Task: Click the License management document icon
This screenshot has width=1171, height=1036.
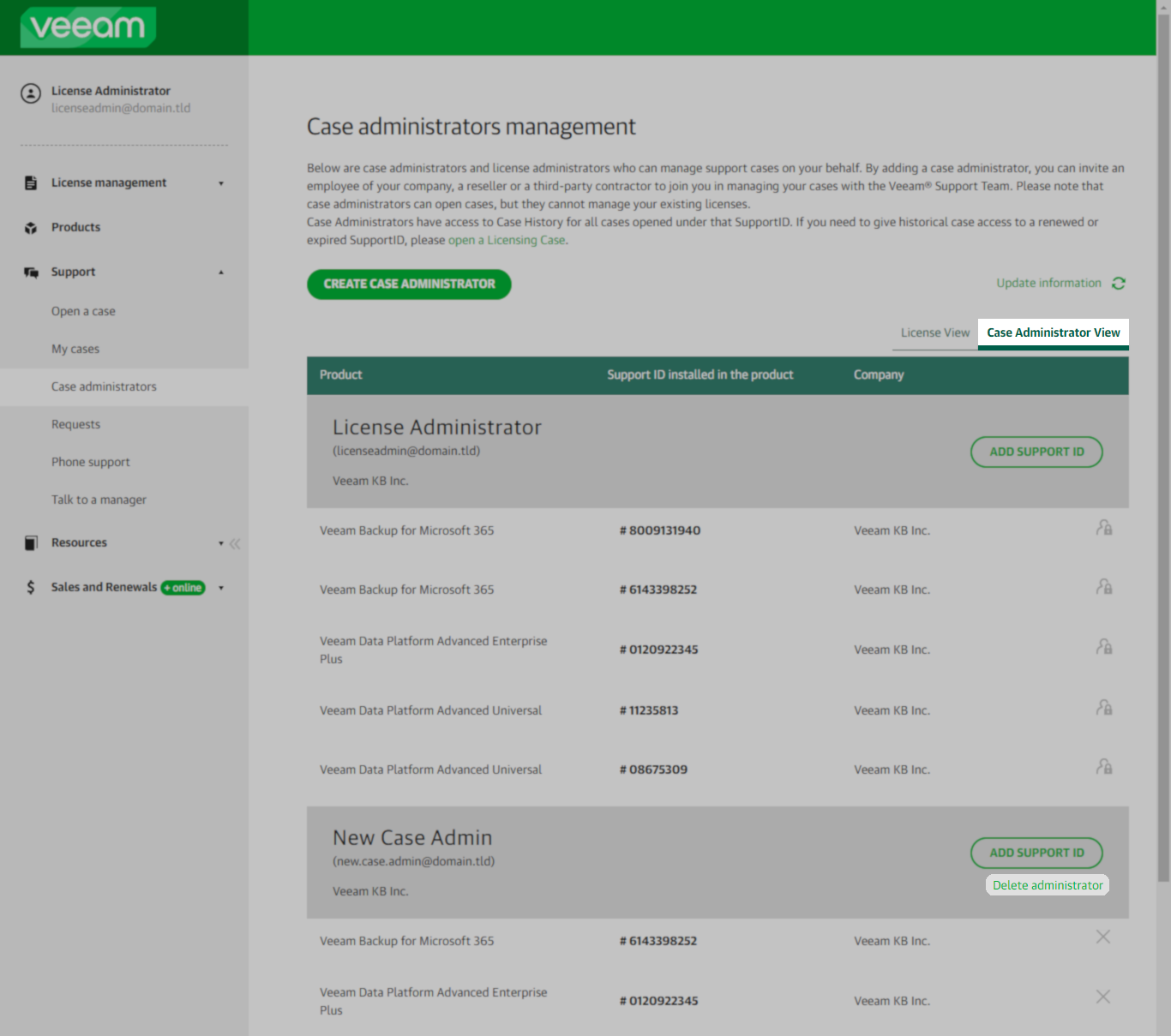Action: click(x=31, y=183)
